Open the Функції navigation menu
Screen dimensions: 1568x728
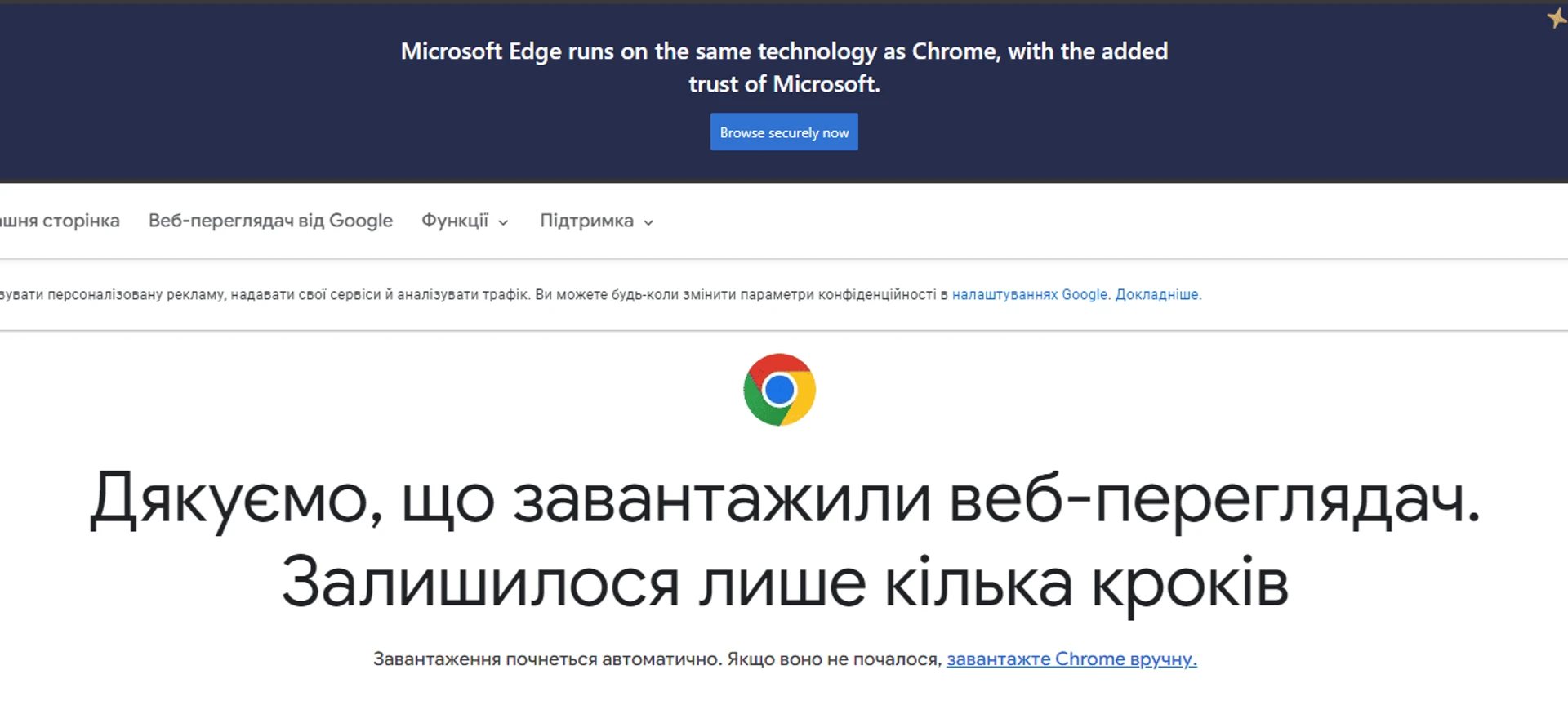[465, 221]
